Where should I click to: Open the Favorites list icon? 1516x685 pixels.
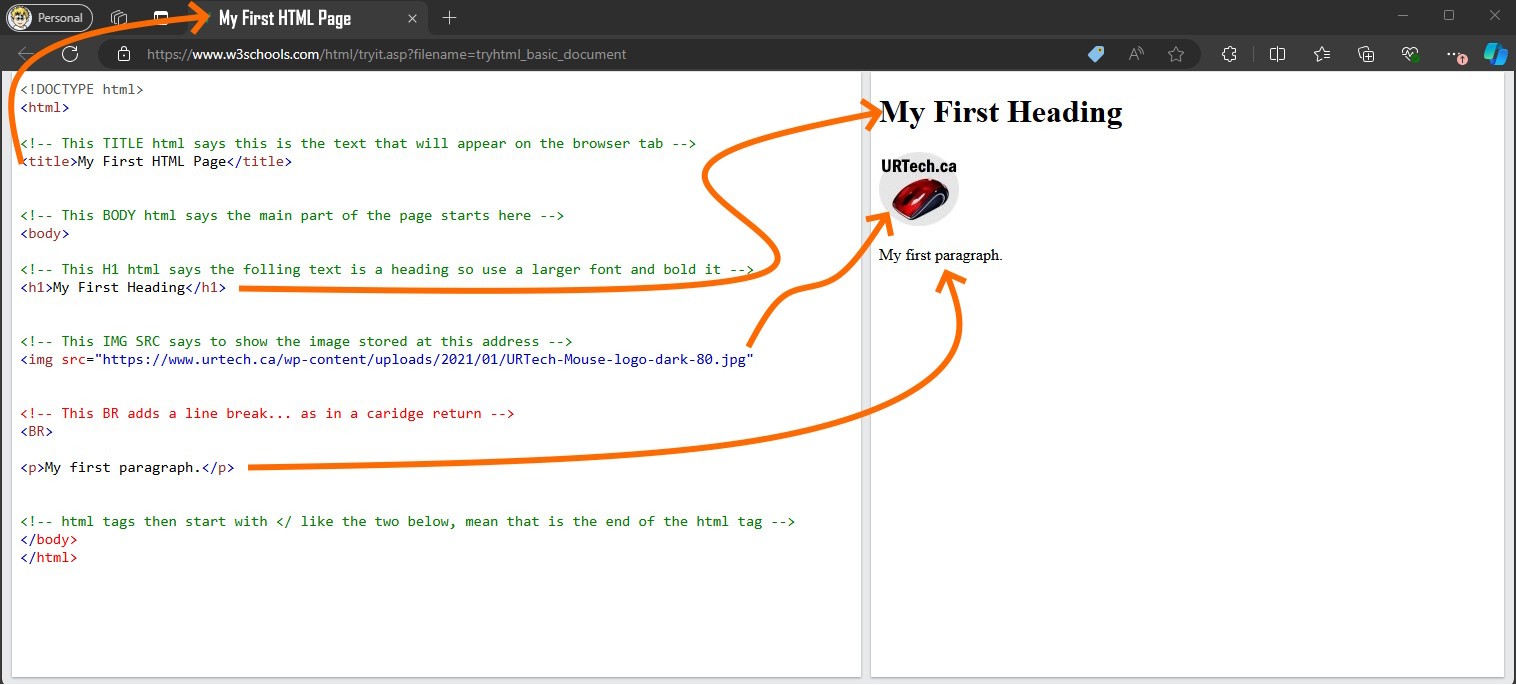1322,54
